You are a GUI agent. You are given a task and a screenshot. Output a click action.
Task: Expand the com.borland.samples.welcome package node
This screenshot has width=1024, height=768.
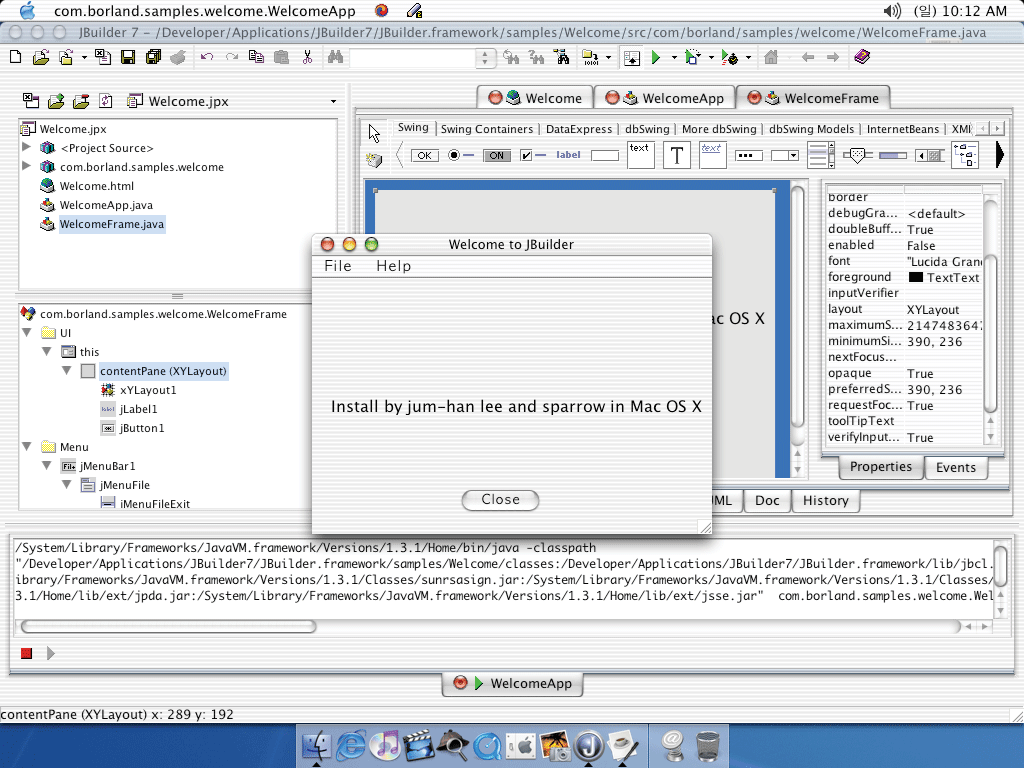[27, 167]
